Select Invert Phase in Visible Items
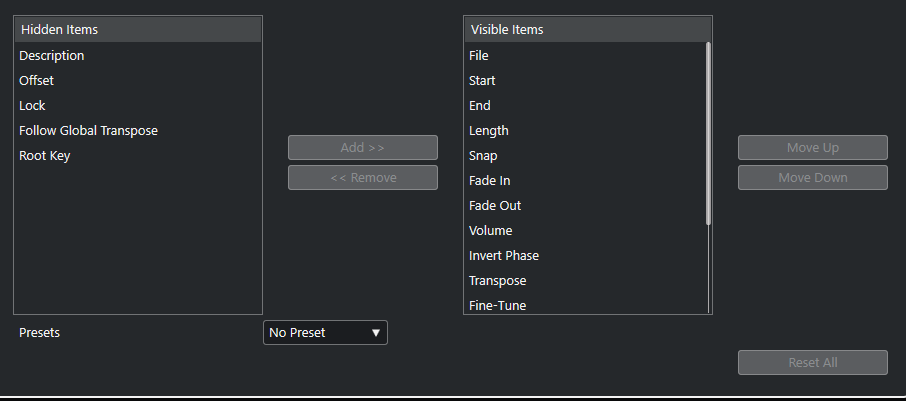906x401 pixels. [504, 256]
